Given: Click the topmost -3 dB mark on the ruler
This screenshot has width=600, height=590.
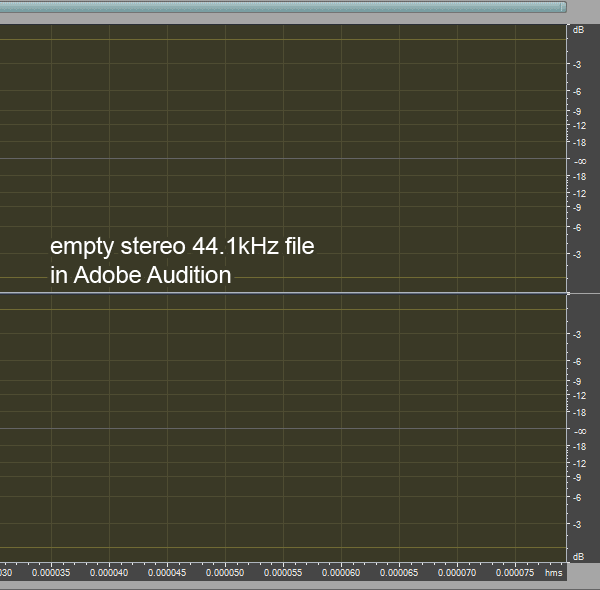Looking at the screenshot, I should point(579,65).
